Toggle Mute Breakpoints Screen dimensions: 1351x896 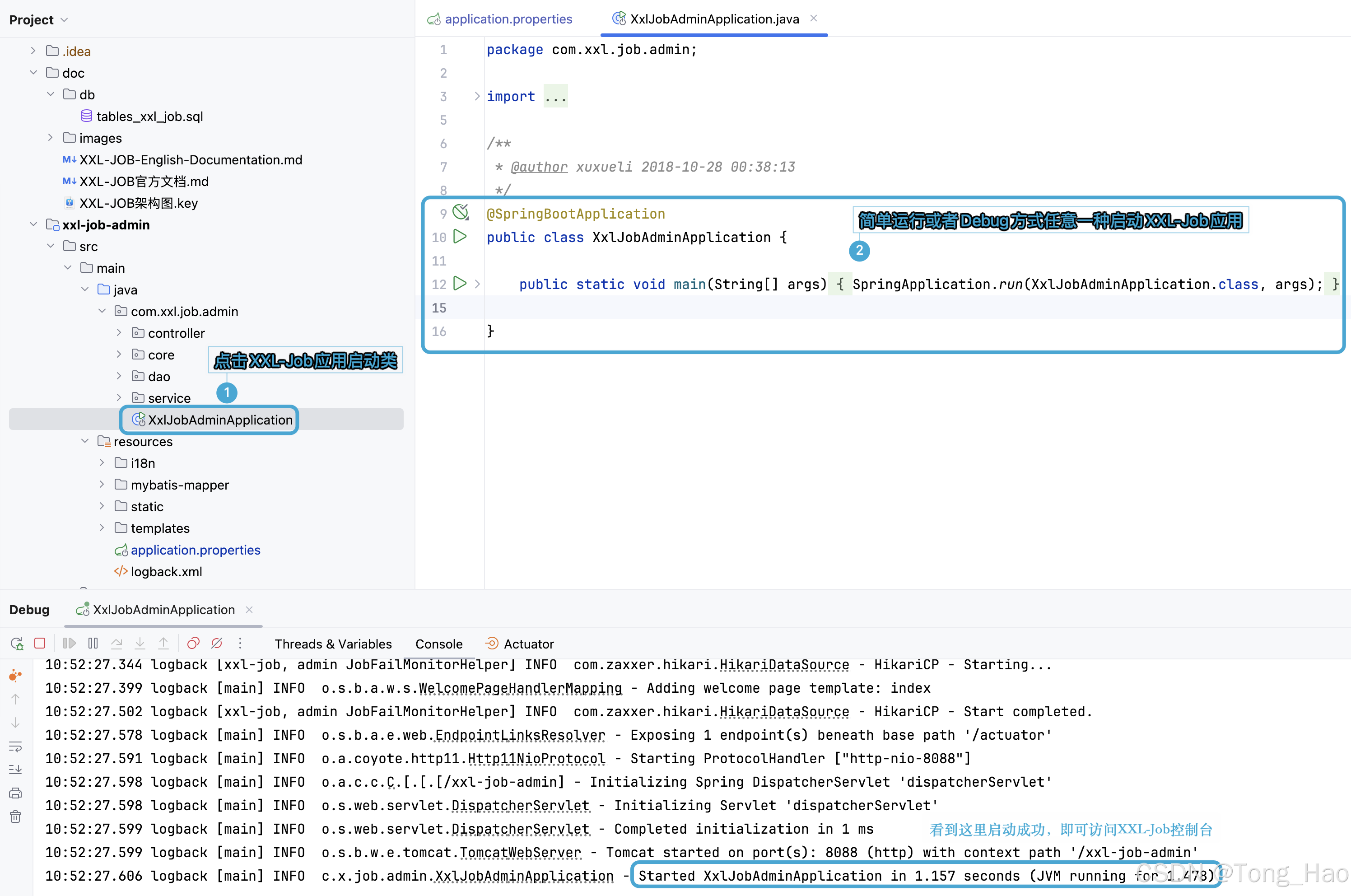(216, 644)
